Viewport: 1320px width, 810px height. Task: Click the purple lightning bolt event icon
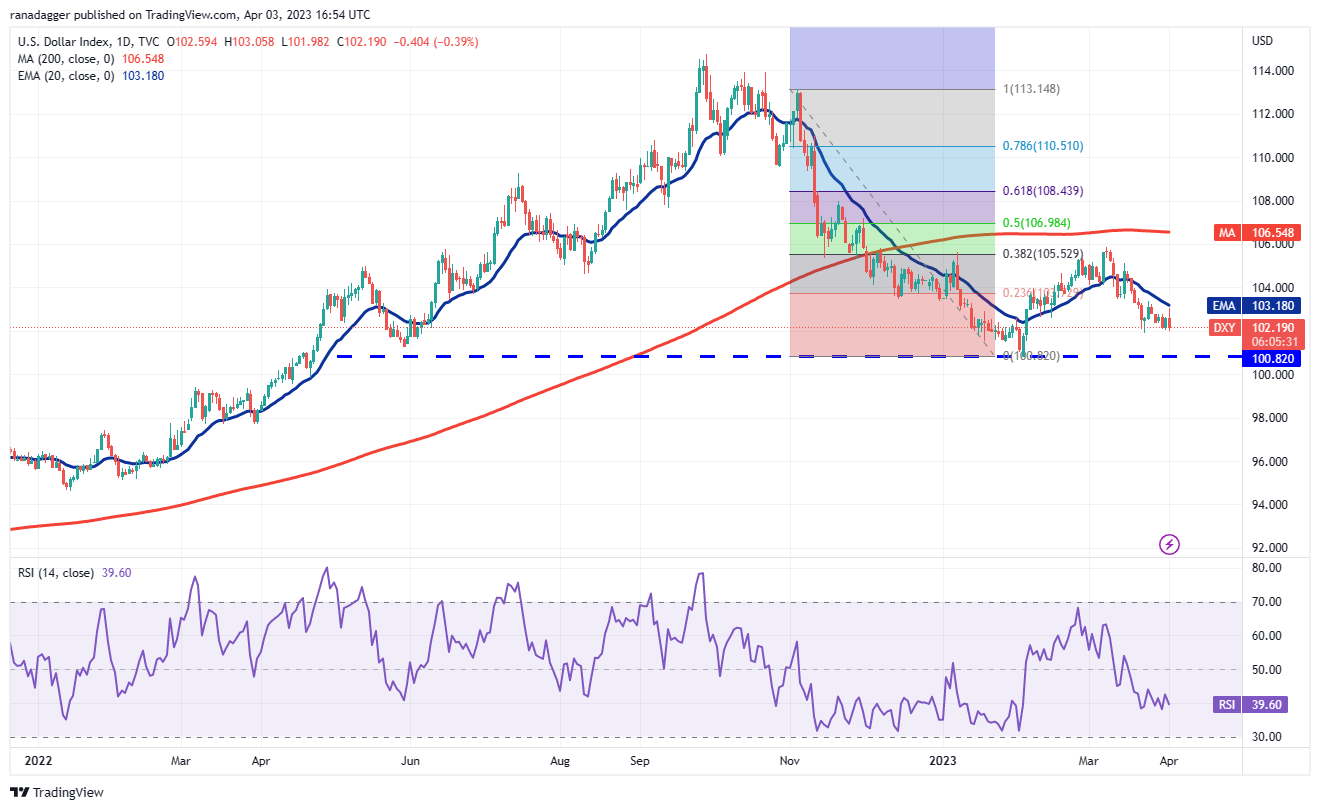(x=1169, y=545)
